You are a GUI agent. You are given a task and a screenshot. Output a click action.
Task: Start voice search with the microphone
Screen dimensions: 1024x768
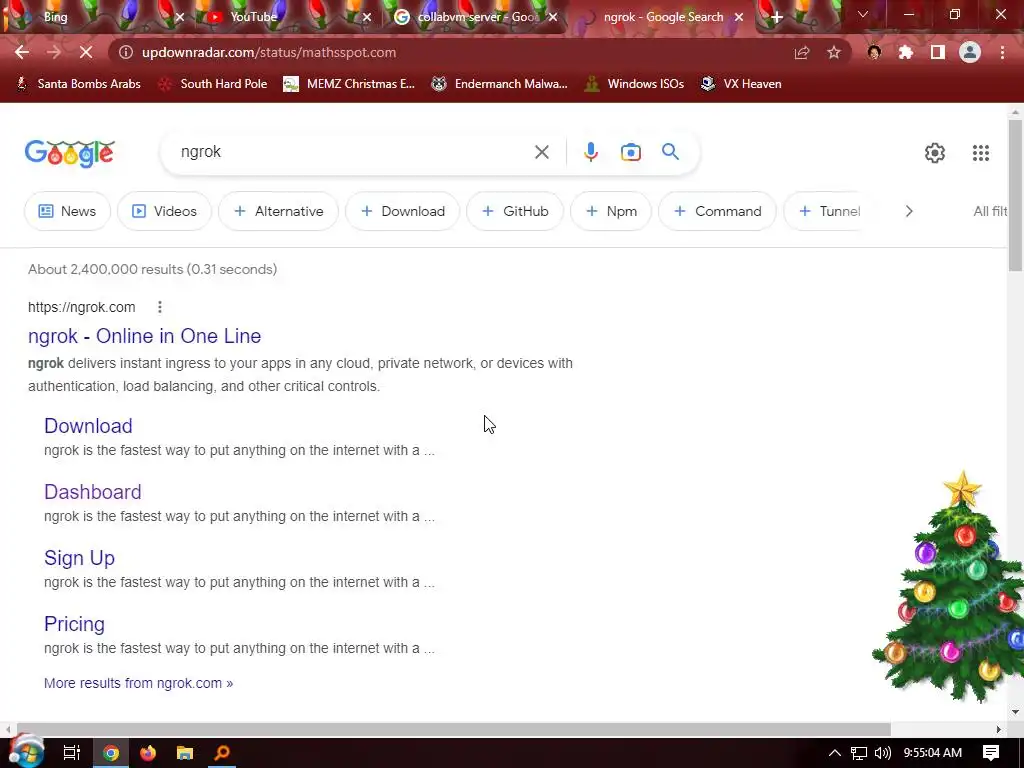coord(590,152)
